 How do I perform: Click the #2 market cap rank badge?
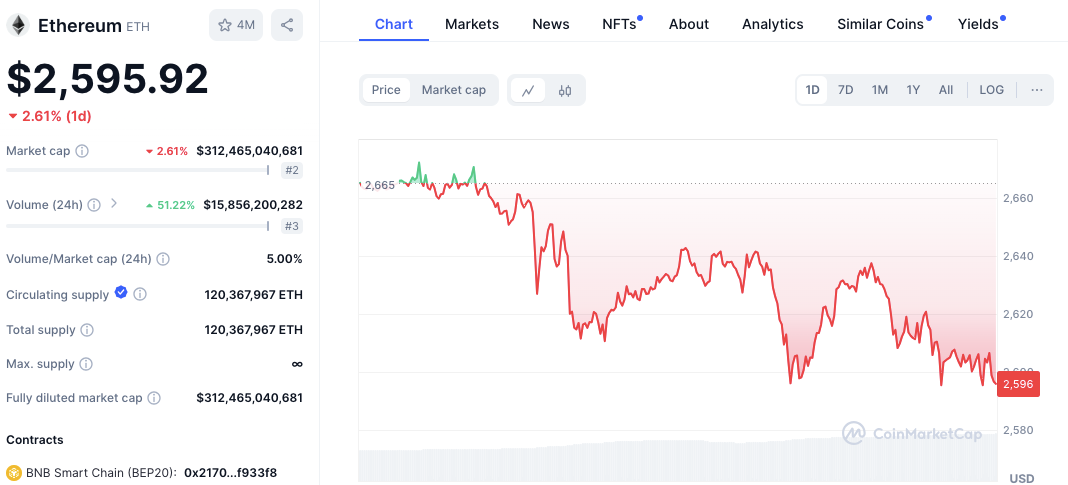(x=292, y=170)
